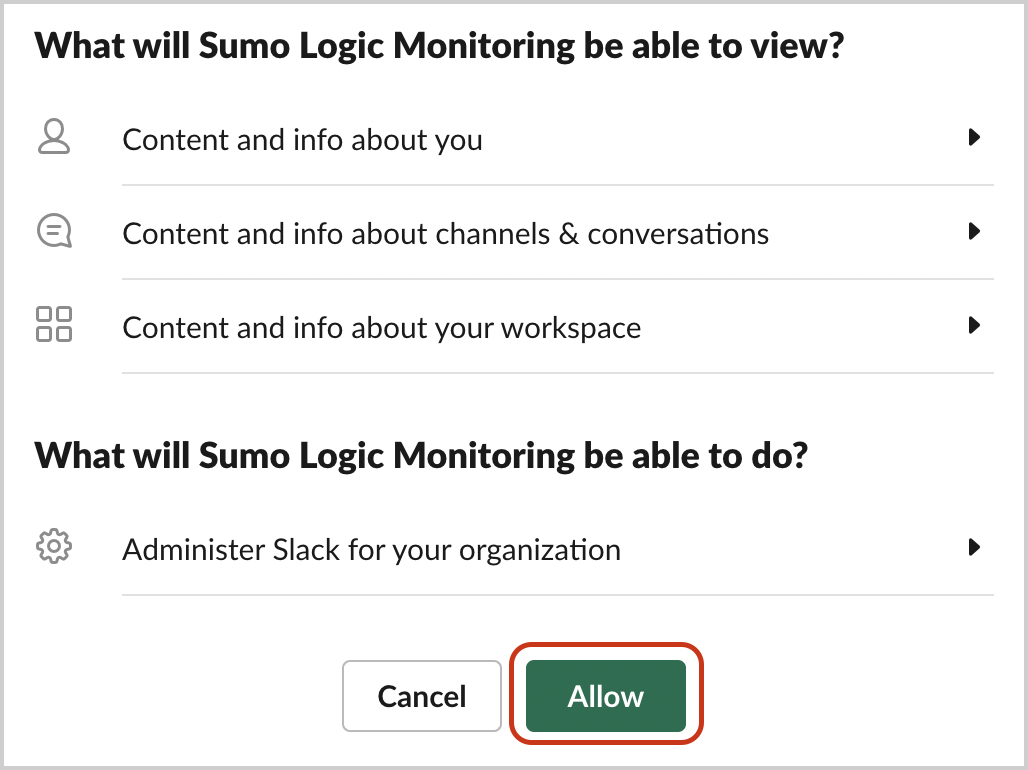
Task: Select the 'Content and info about you' row
Action: coord(302,139)
